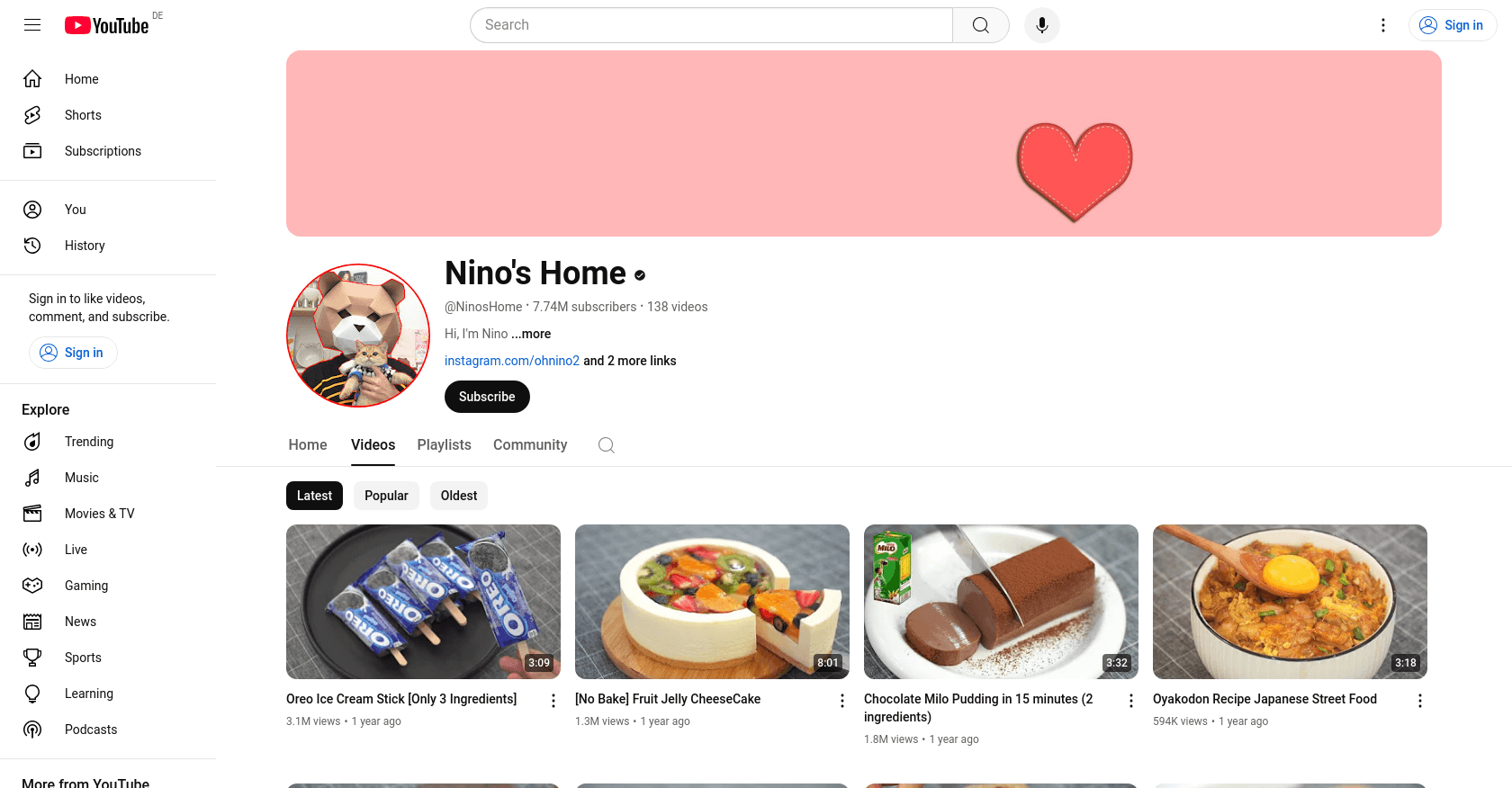Select the Popular sort chip
Screen dimensions: 1512x788
[386, 496]
